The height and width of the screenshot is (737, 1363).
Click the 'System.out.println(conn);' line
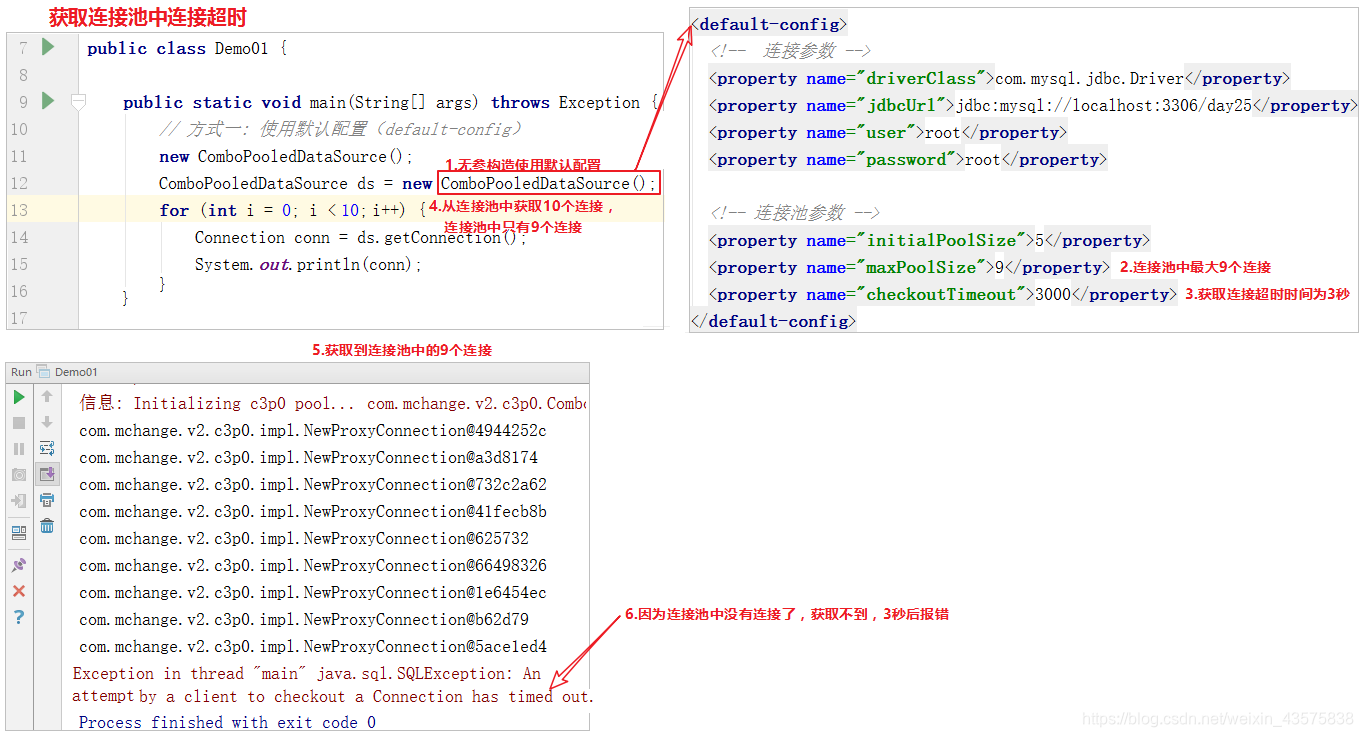tap(309, 264)
